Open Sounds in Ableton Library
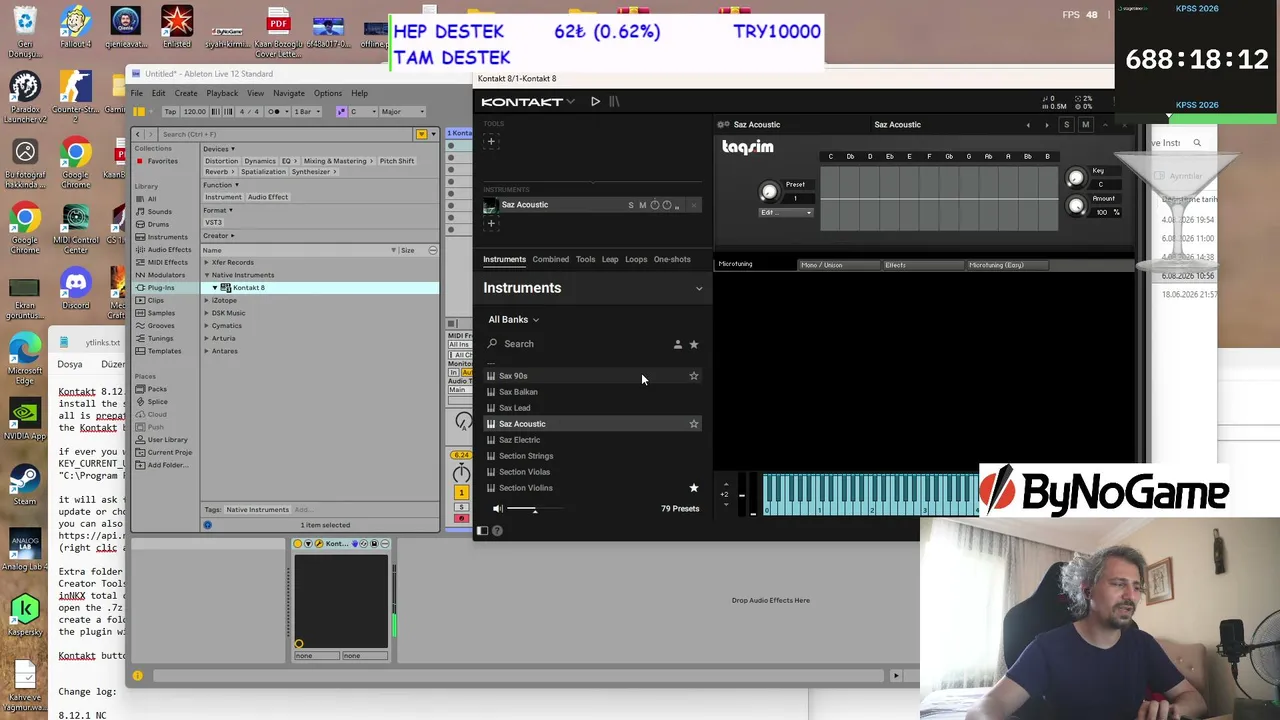This screenshot has height=720, width=1280. [x=159, y=212]
